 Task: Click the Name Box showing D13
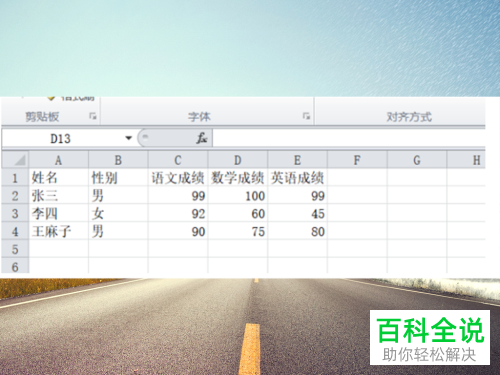click(x=61, y=138)
